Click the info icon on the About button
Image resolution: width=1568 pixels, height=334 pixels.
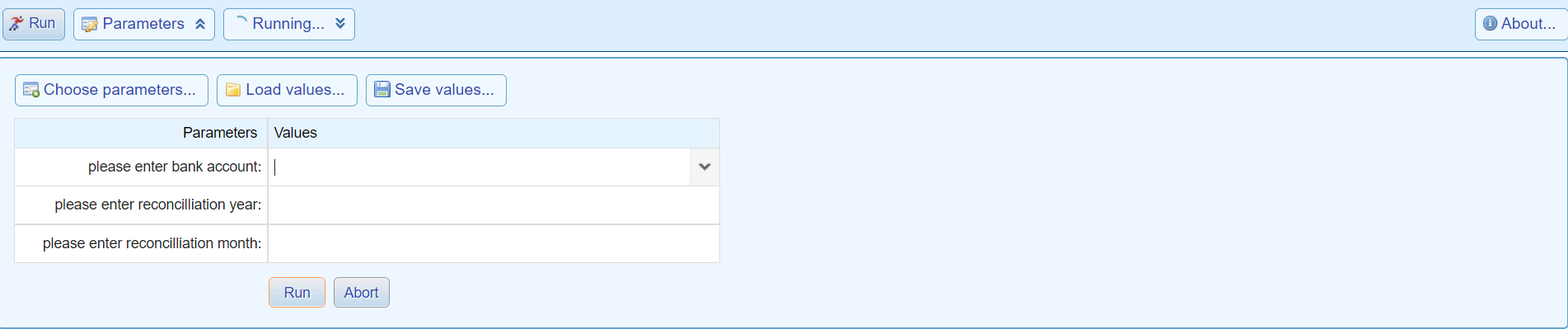[x=1490, y=24]
